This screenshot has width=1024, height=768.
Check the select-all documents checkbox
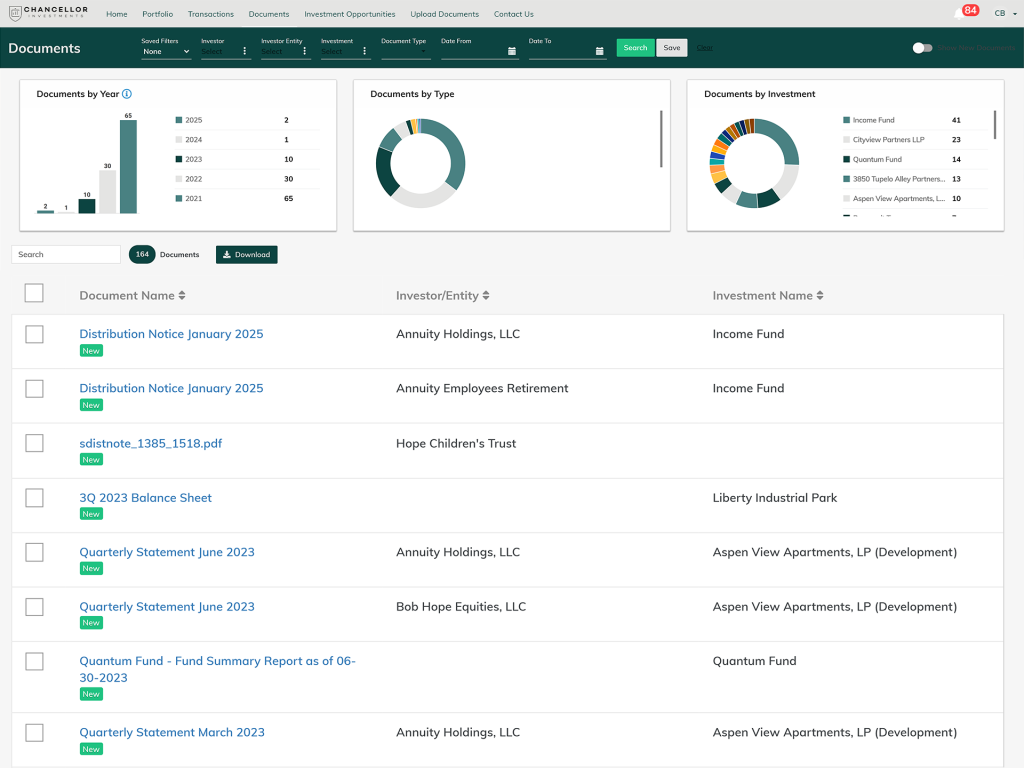click(34, 293)
